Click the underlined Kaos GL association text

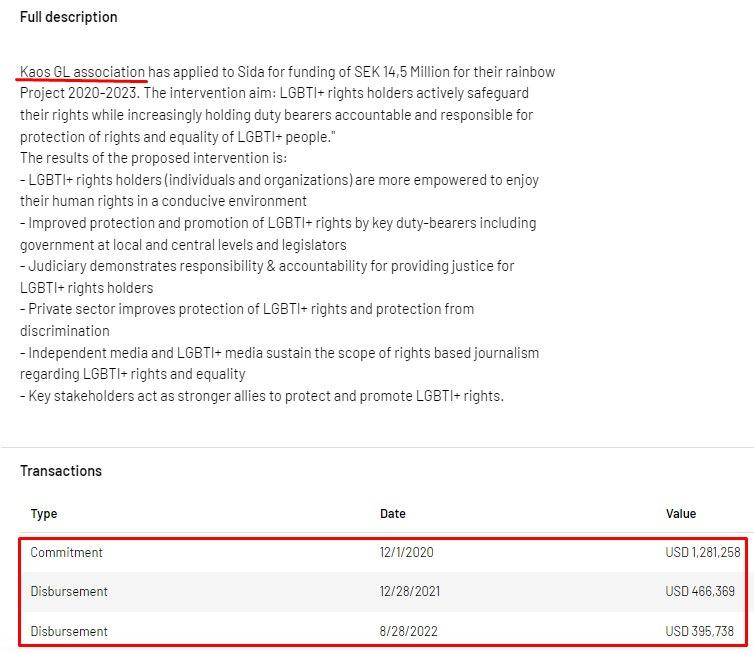pos(83,72)
